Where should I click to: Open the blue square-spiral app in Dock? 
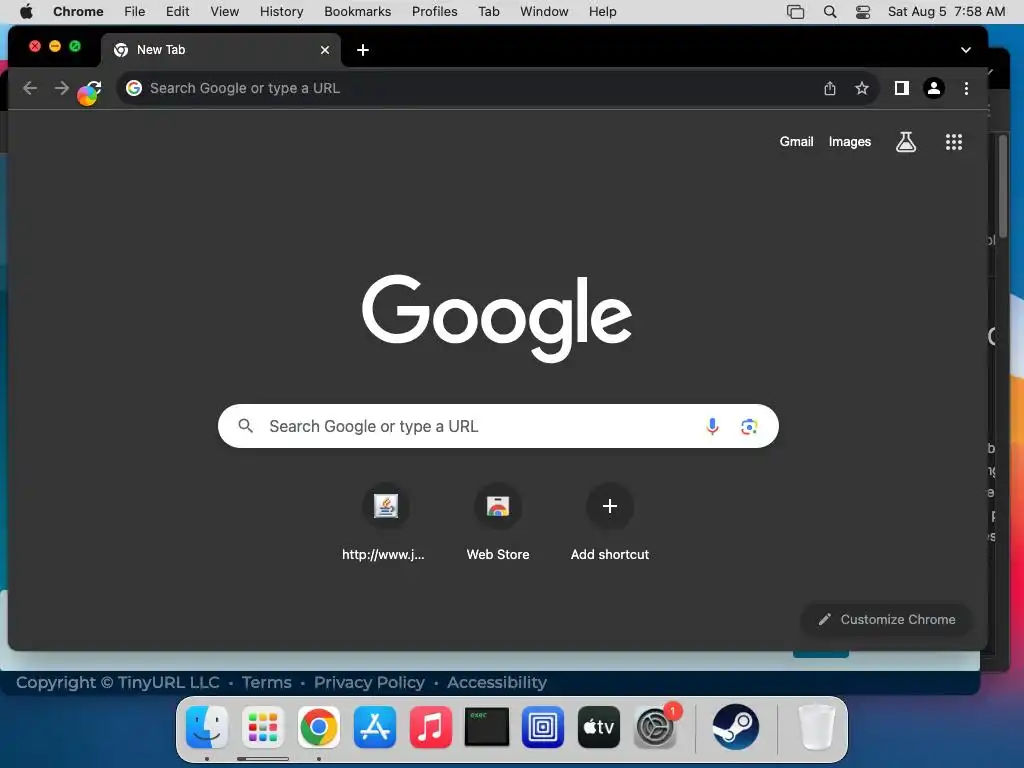(543, 727)
